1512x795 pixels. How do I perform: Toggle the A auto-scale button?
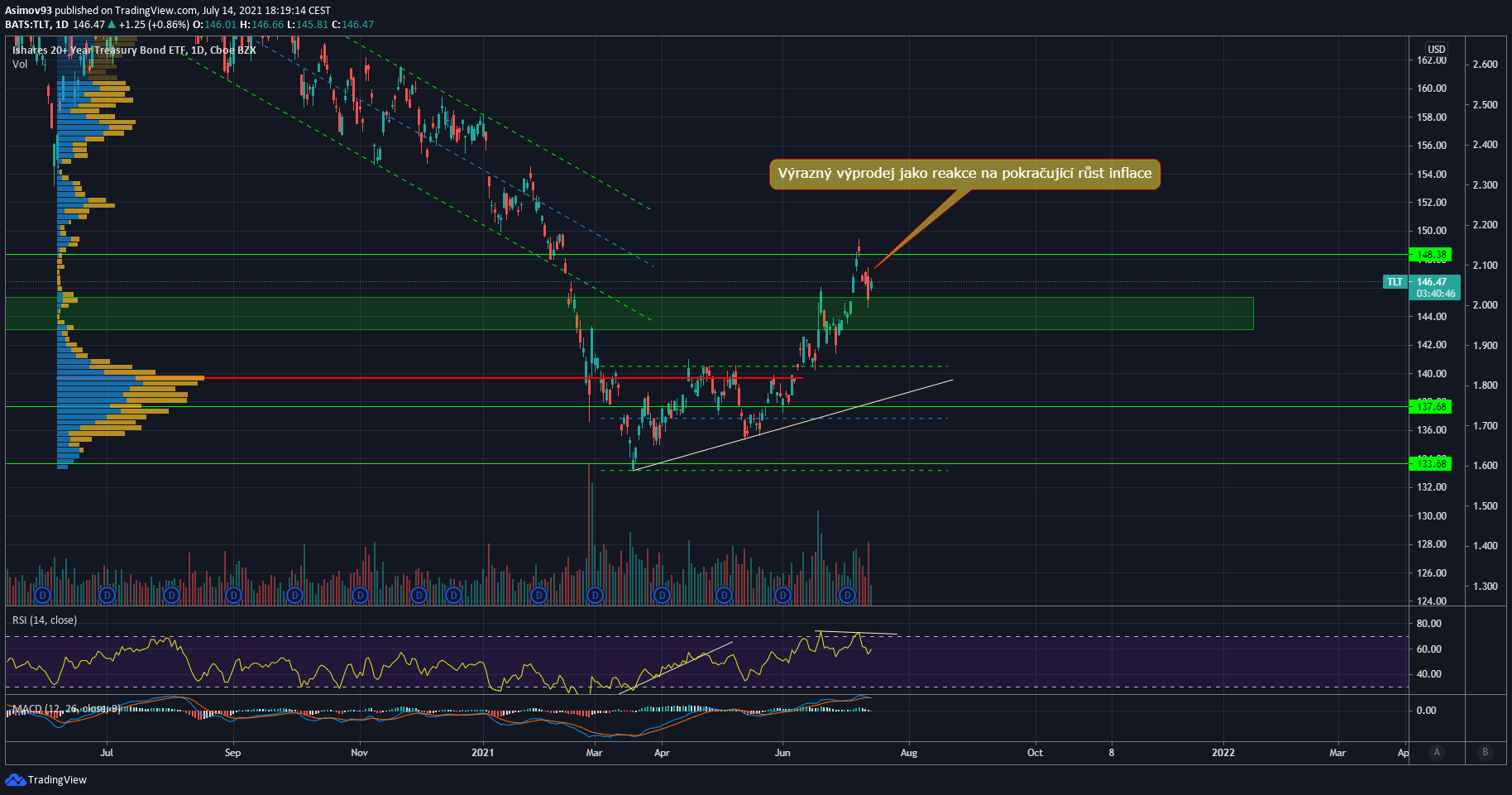pyautogui.click(x=1437, y=752)
